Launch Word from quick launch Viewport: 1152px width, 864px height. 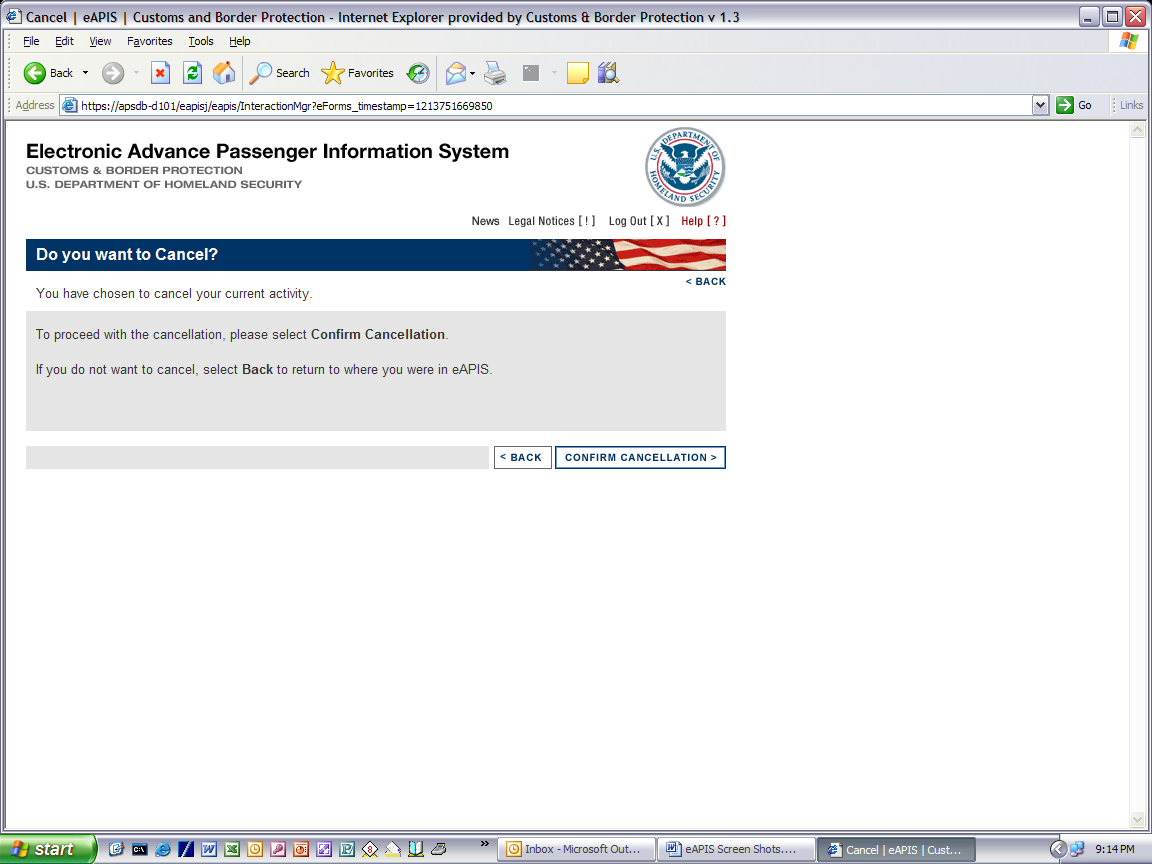(209, 849)
